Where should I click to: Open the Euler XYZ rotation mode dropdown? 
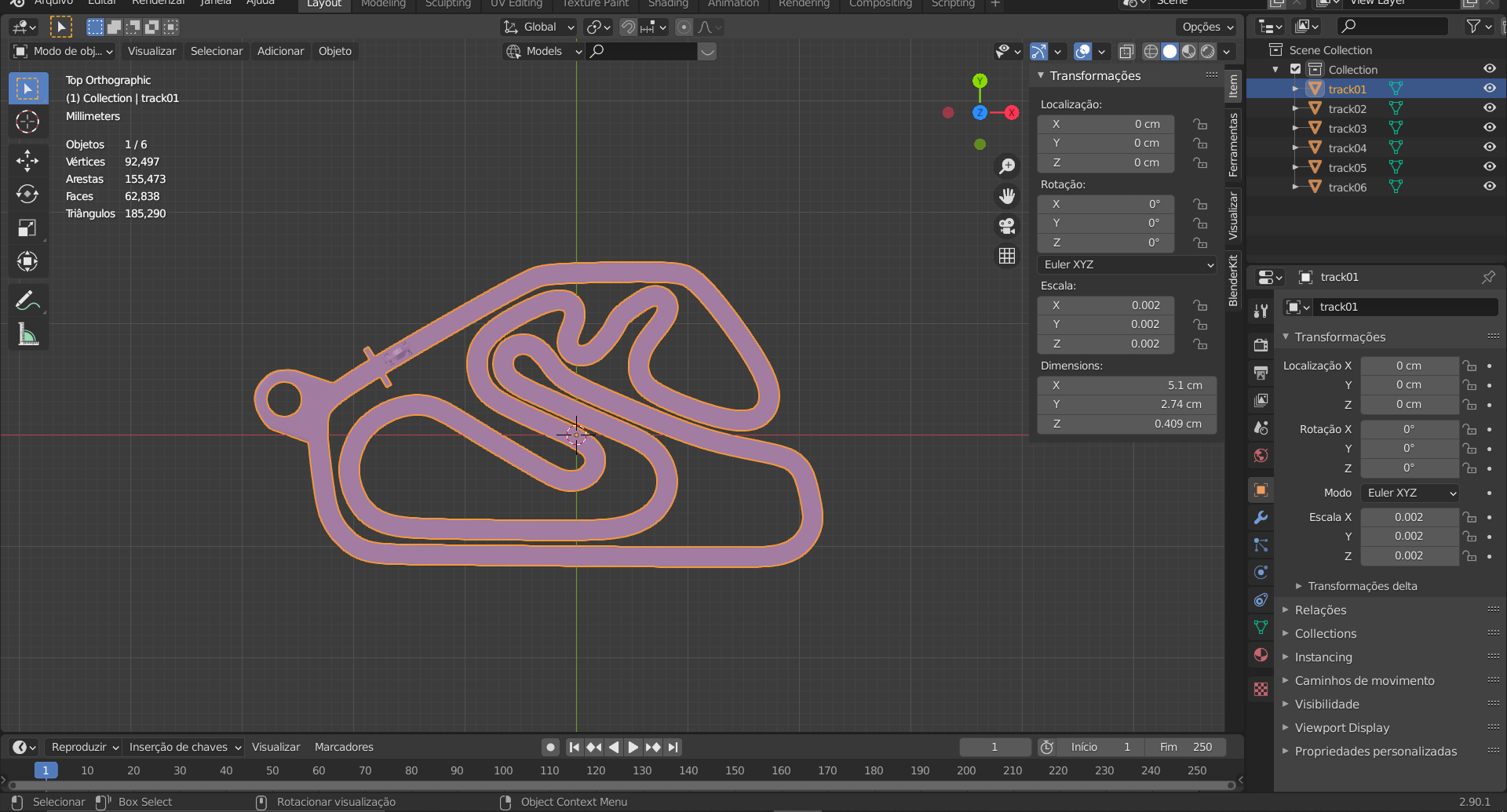coord(1127,264)
